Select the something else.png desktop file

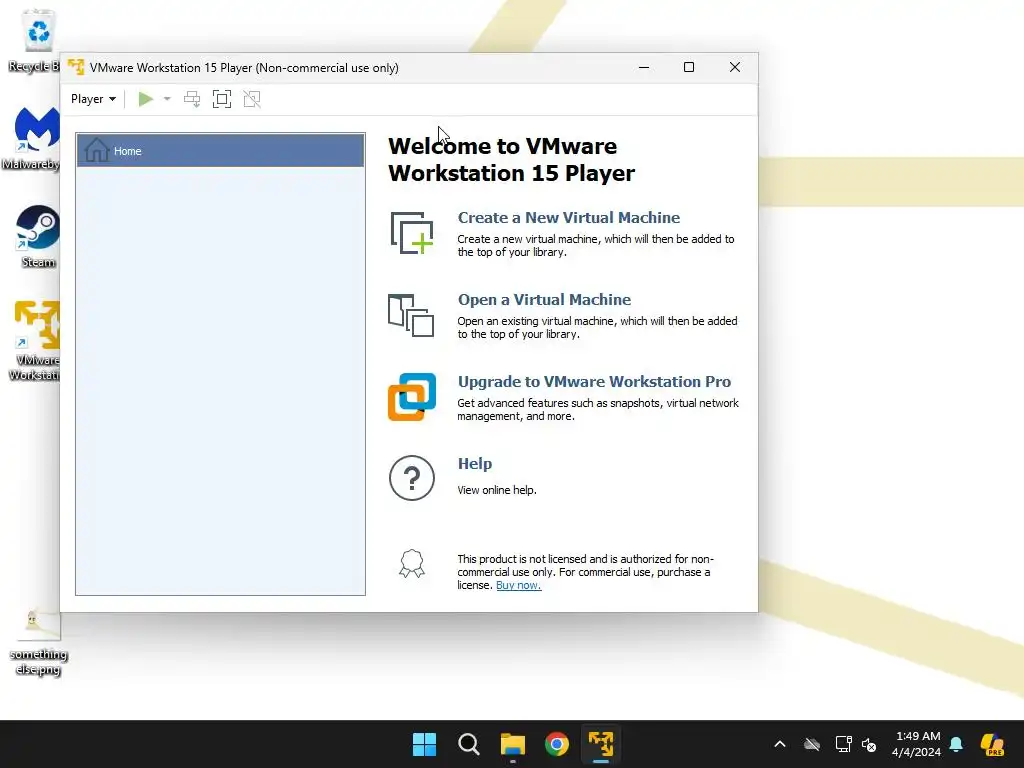(x=38, y=642)
